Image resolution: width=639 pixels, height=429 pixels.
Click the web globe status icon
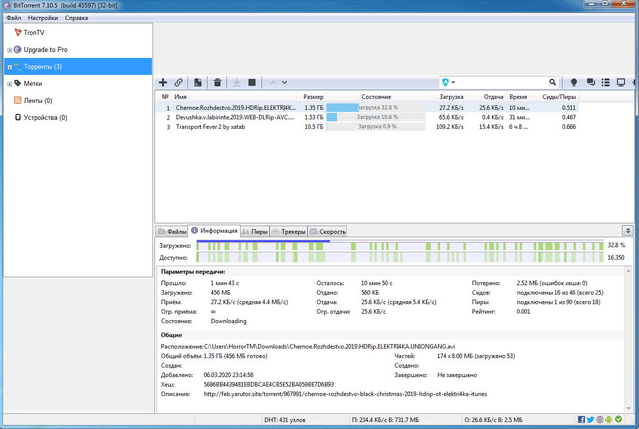[600, 419]
